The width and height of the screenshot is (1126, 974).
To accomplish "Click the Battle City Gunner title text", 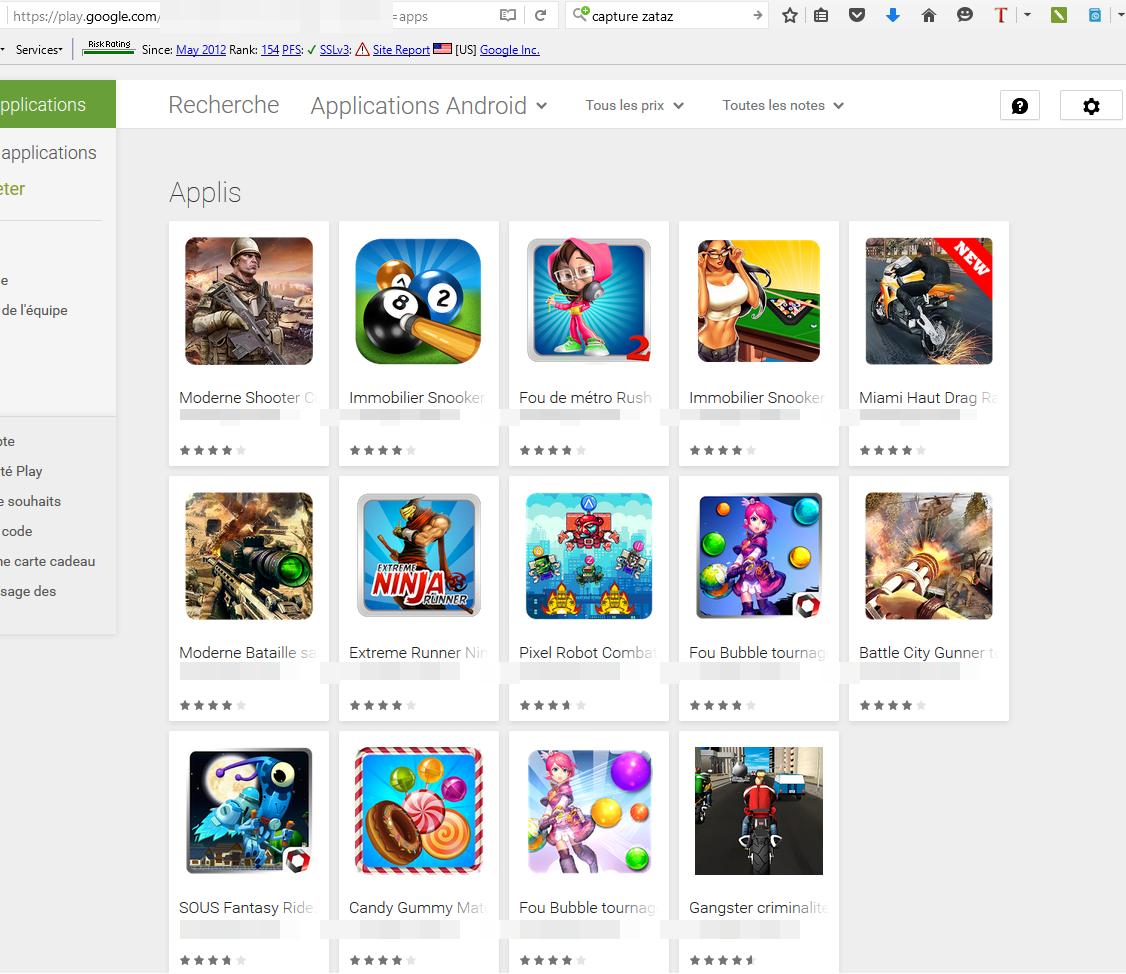I will [x=929, y=652].
